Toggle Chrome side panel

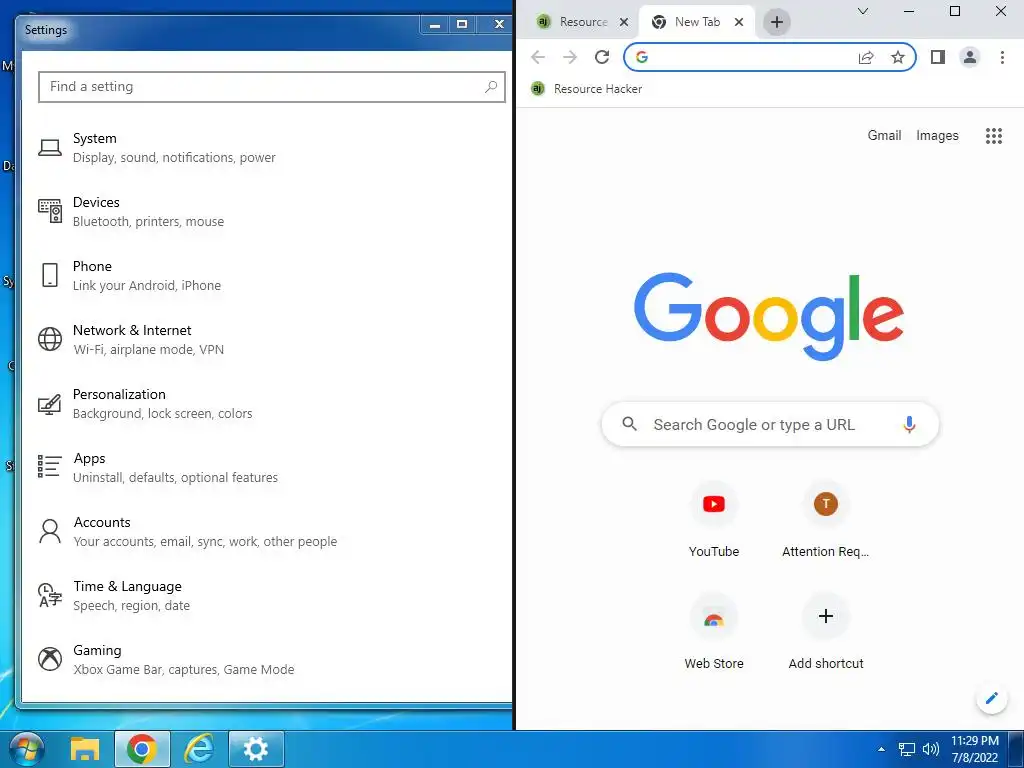coord(938,57)
